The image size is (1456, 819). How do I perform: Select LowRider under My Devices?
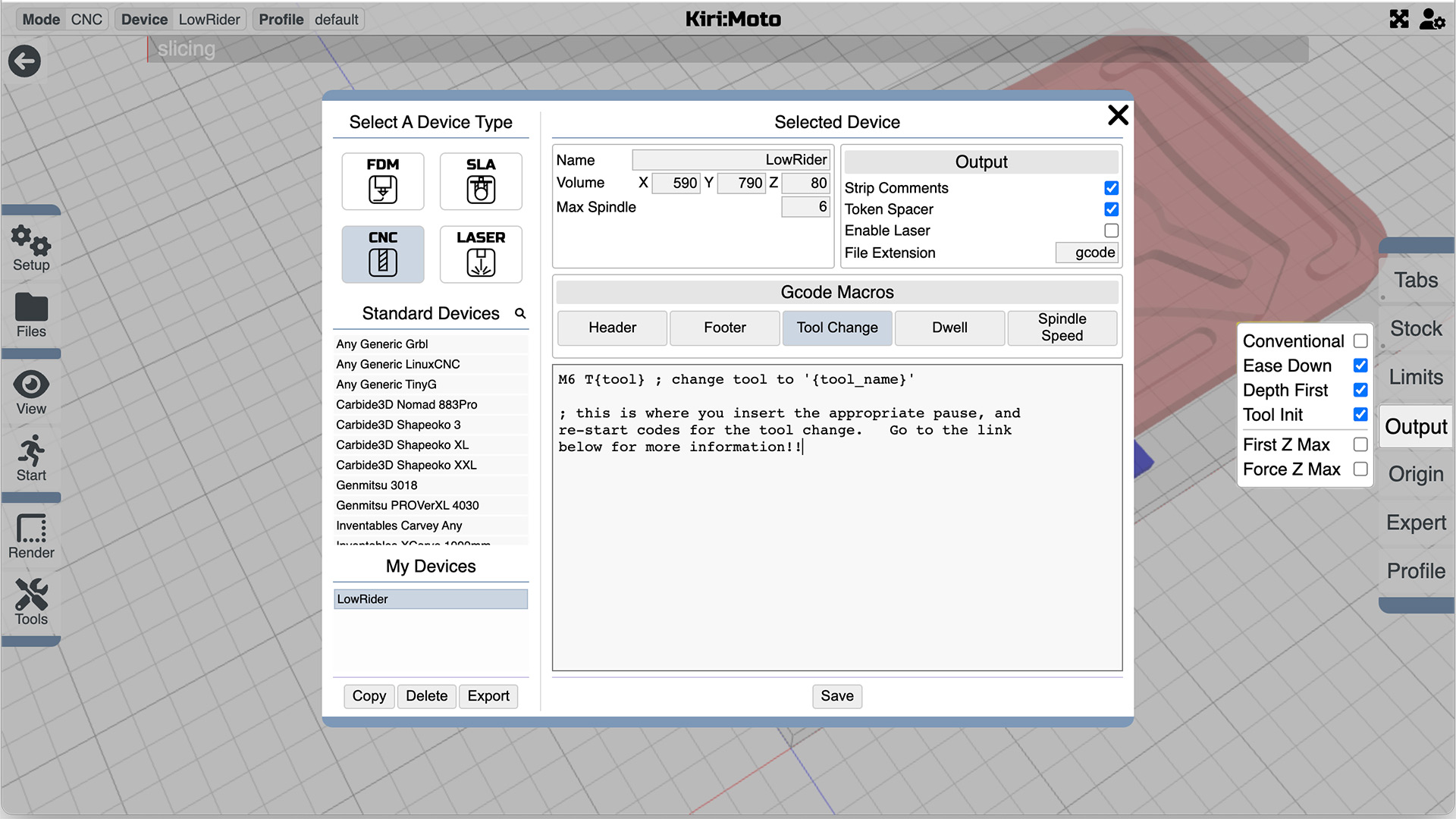coord(431,599)
